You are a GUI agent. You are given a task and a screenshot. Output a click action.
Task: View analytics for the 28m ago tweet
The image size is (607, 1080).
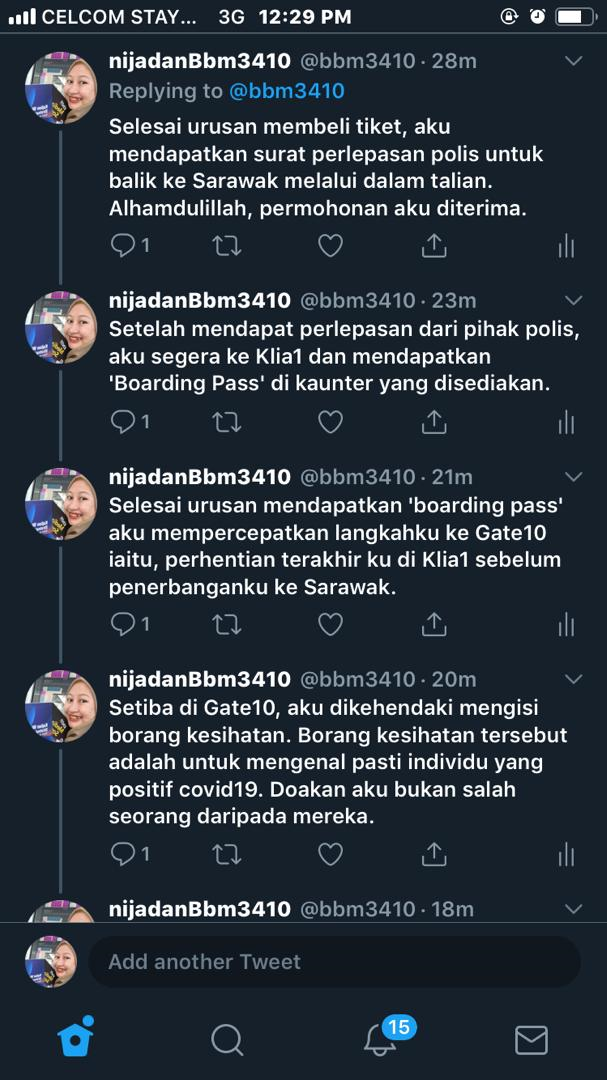click(566, 246)
